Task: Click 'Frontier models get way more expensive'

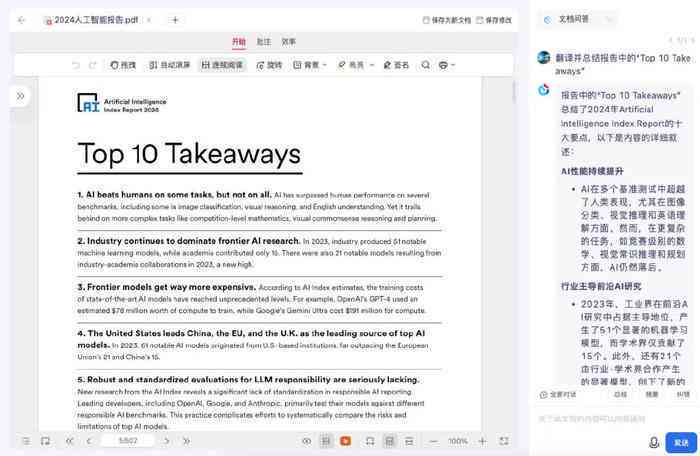Action: coord(167,287)
